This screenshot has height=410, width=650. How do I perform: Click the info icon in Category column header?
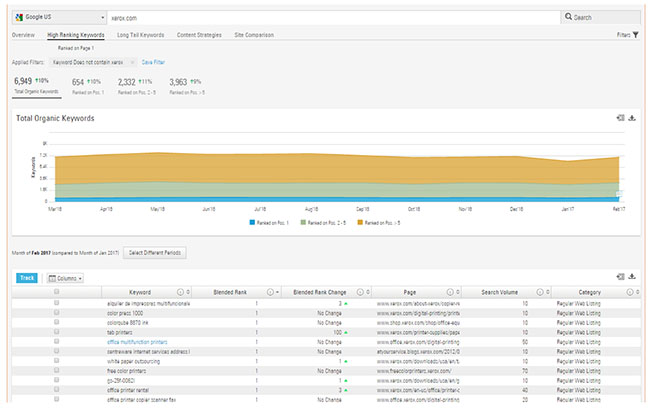tap(630, 291)
